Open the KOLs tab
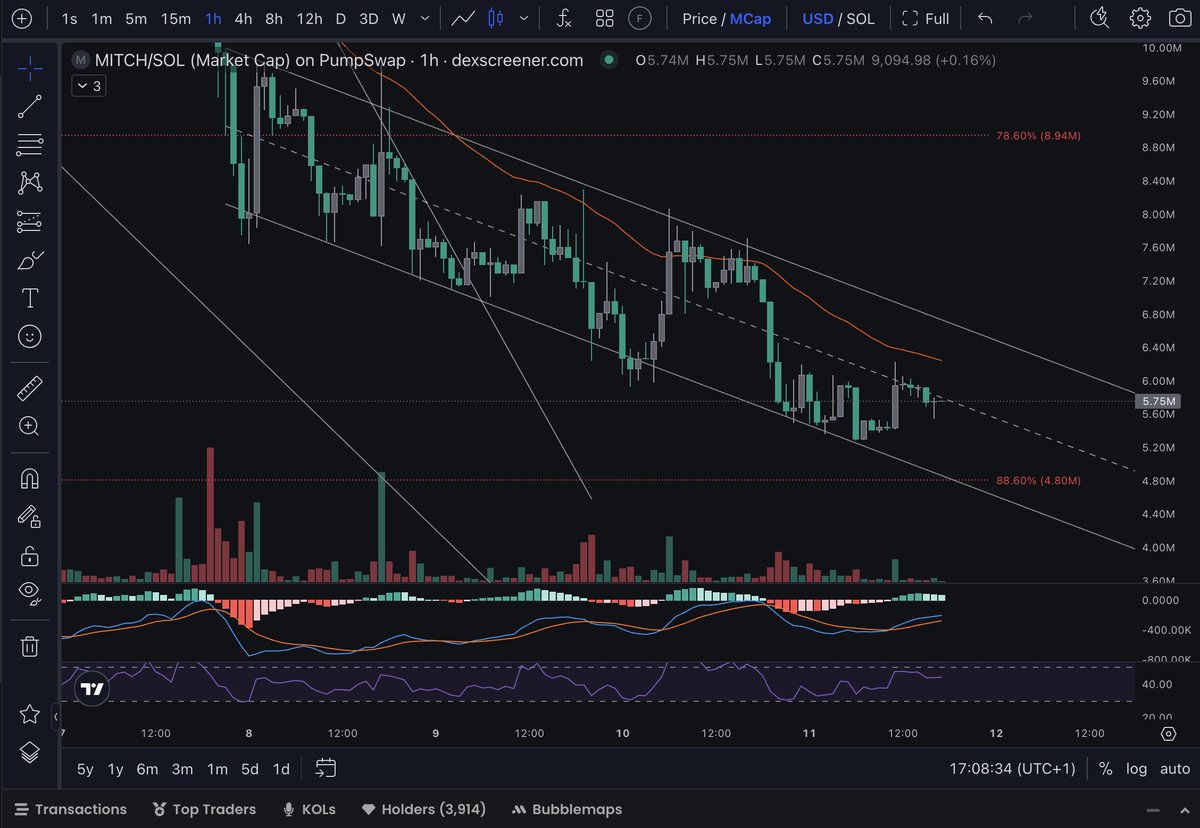 coord(309,809)
